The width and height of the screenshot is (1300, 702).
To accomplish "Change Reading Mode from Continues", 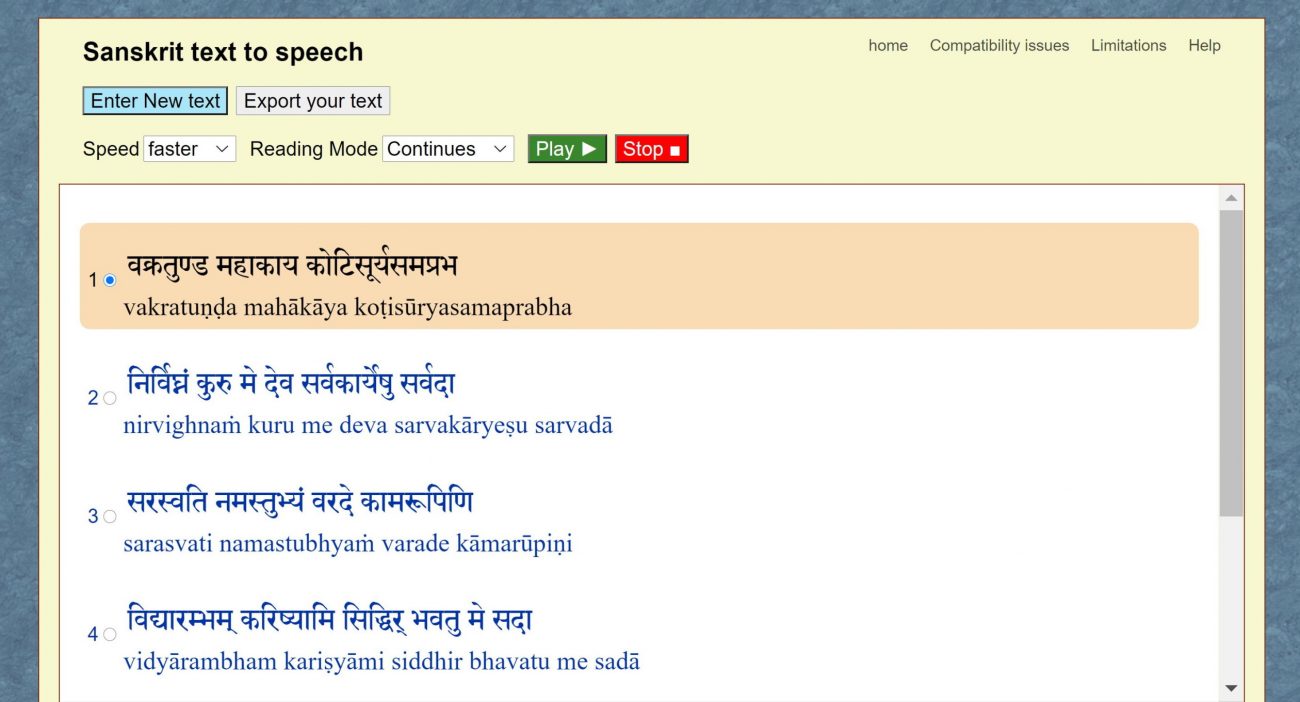I will tap(447, 148).
